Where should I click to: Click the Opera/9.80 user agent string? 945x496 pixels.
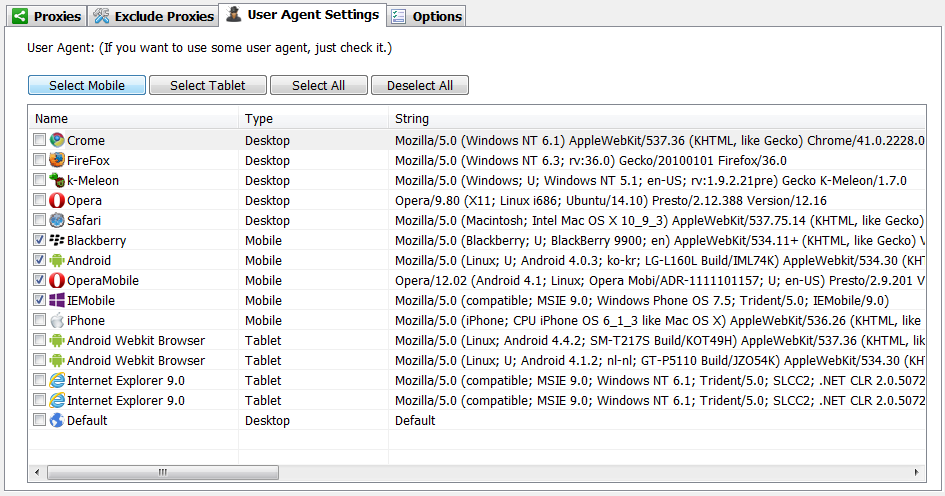pyautogui.click(x=611, y=200)
